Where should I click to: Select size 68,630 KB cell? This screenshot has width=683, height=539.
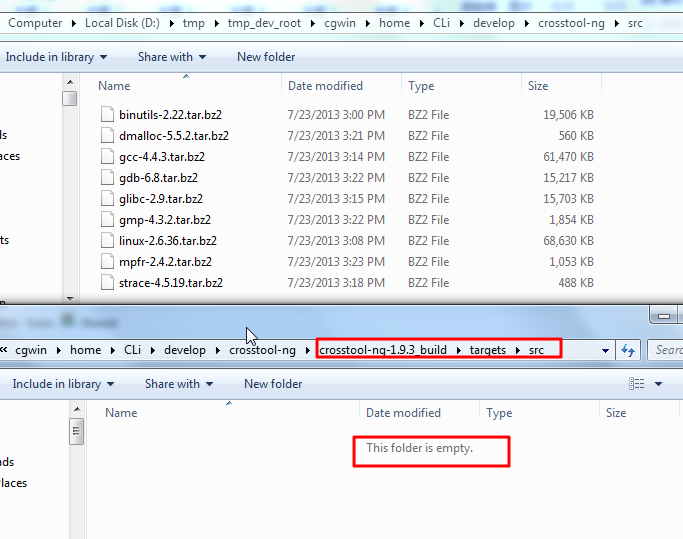click(x=568, y=241)
